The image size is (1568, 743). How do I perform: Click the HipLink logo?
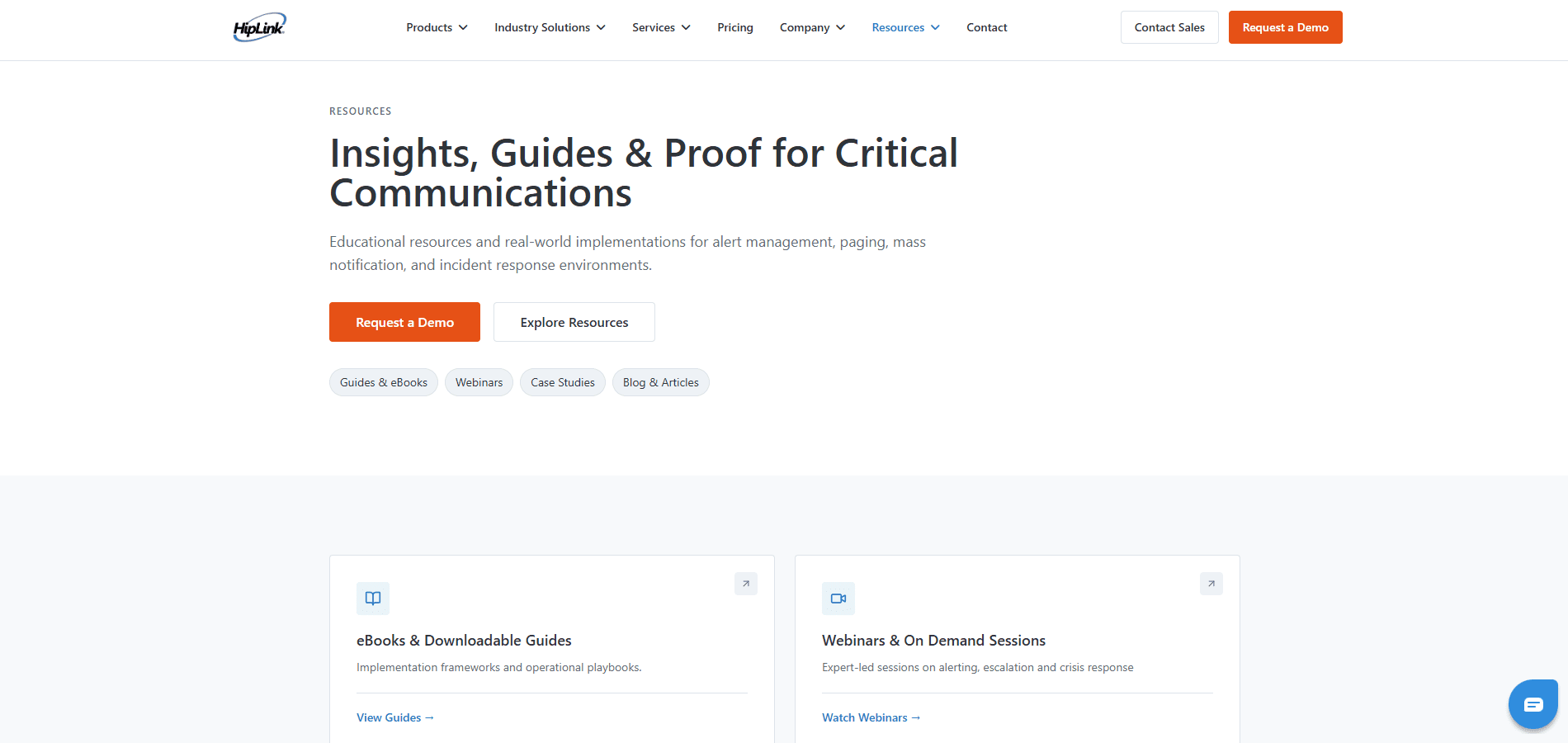point(259,27)
